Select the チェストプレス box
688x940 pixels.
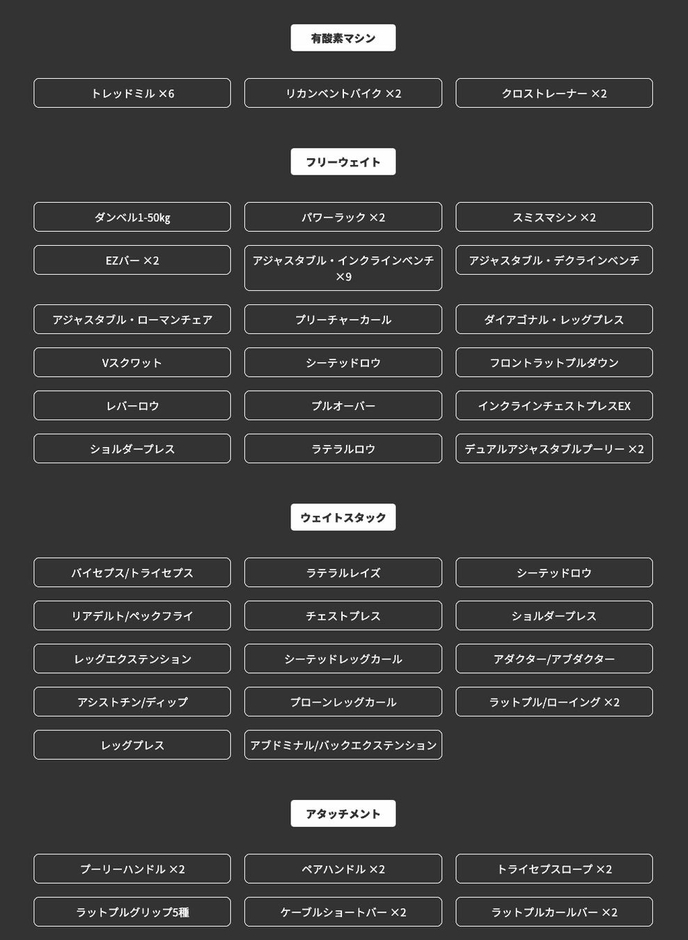[343, 616]
